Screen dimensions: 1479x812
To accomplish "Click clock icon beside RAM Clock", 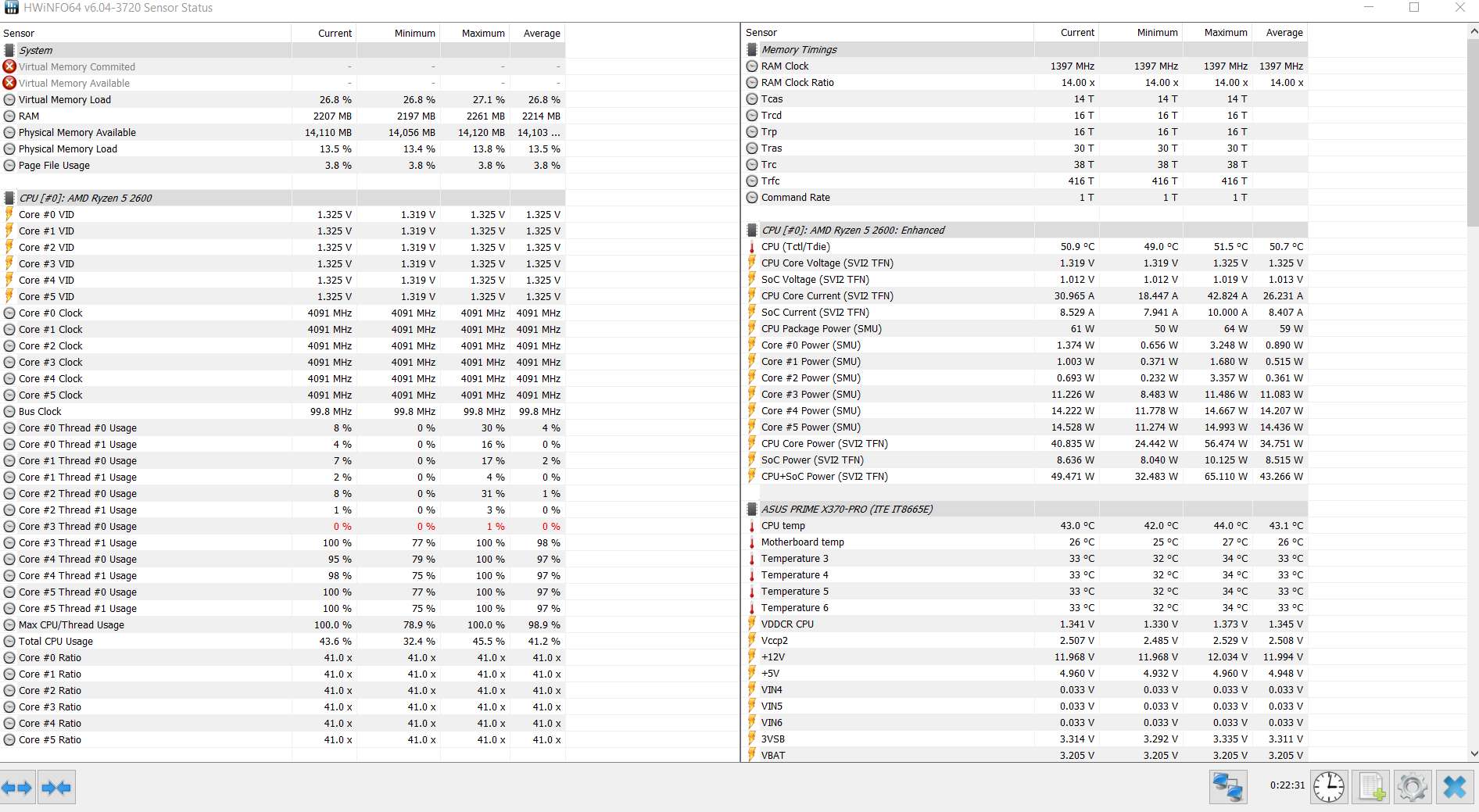I will [752, 66].
